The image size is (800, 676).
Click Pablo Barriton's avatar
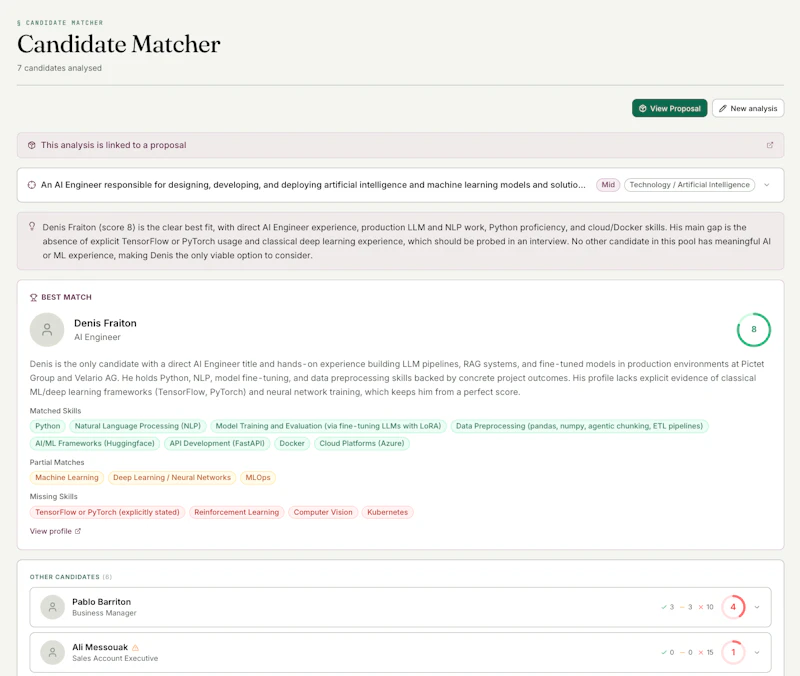53,607
